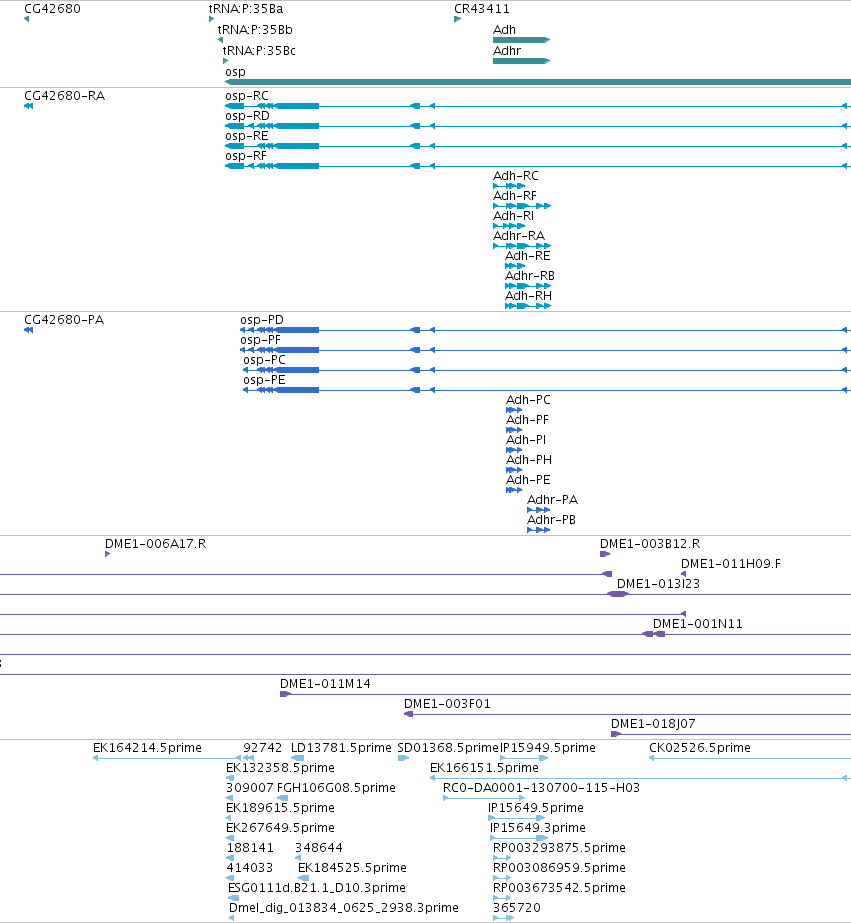The height and width of the screenshot is (923, 851).
Task: Click the Adhr gene bar
Action: coord(521,61)
